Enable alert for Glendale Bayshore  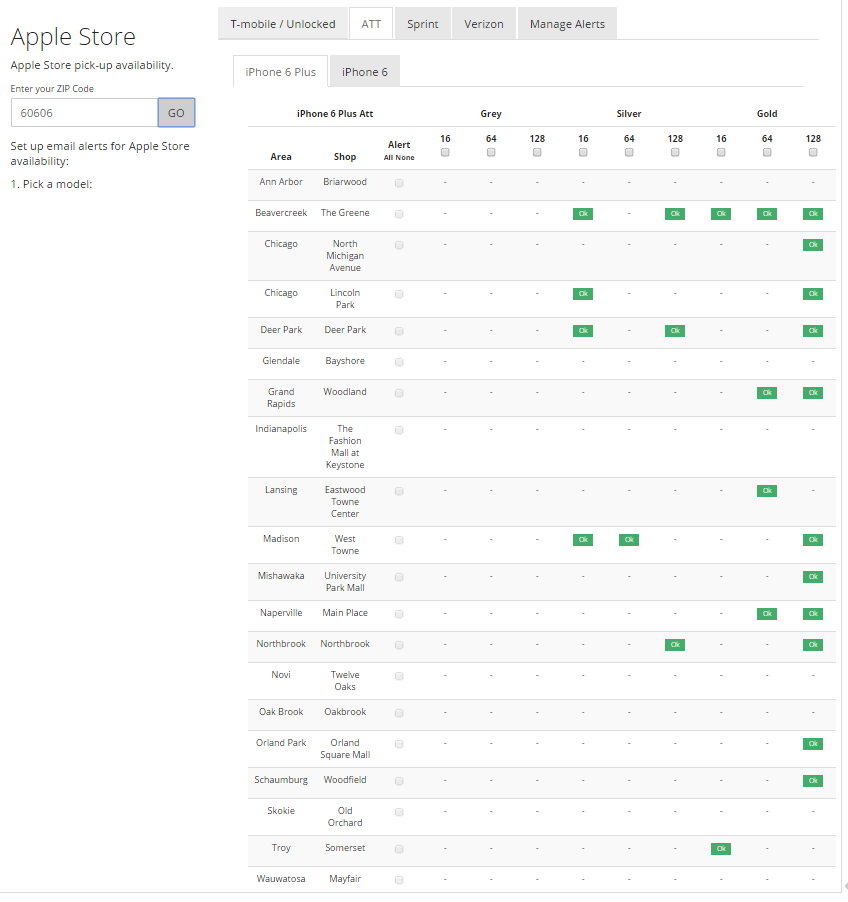tap(399, 362)
